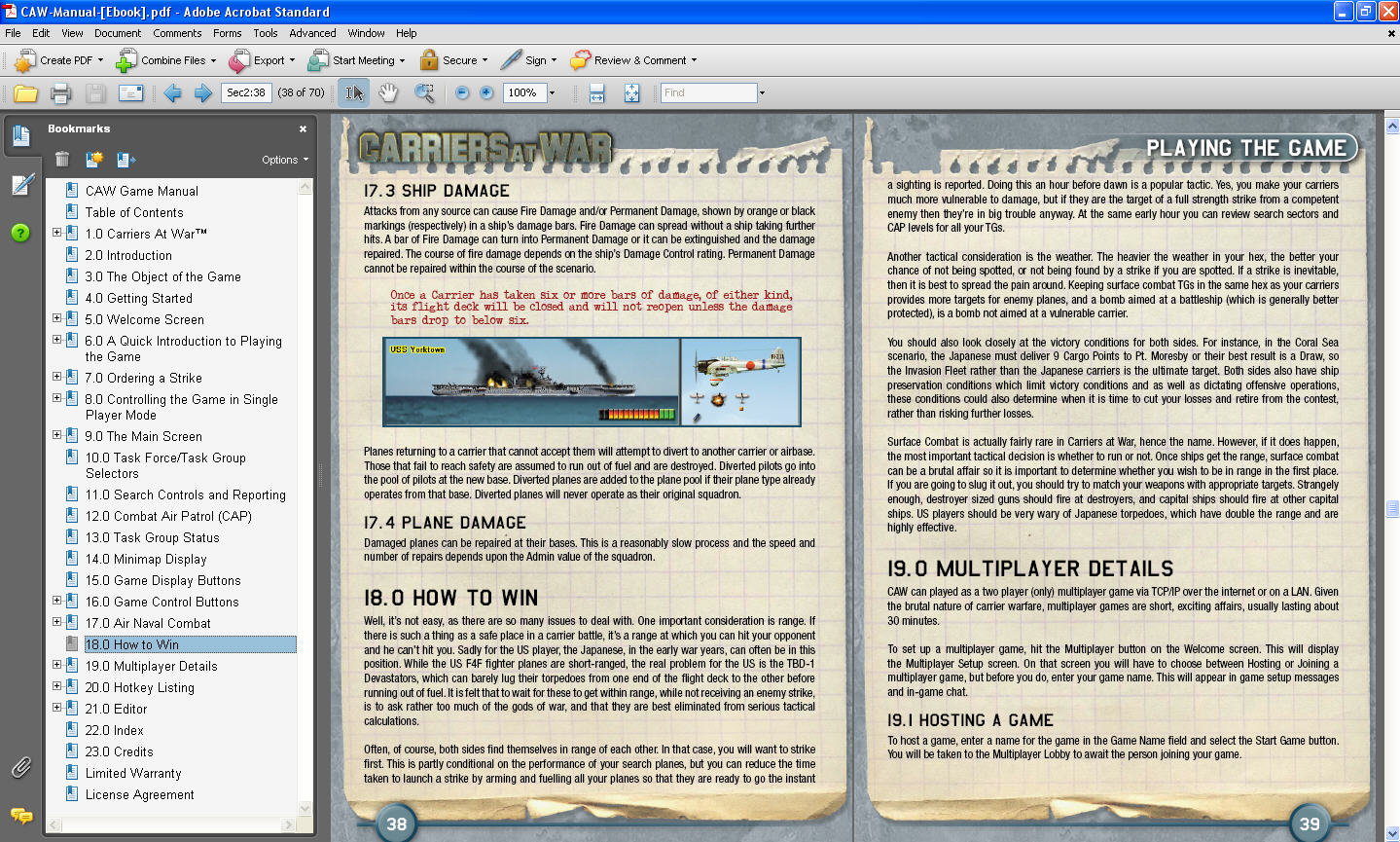1400x842 pixels.
Task: Click the Print icon
Action: point(60,93)
